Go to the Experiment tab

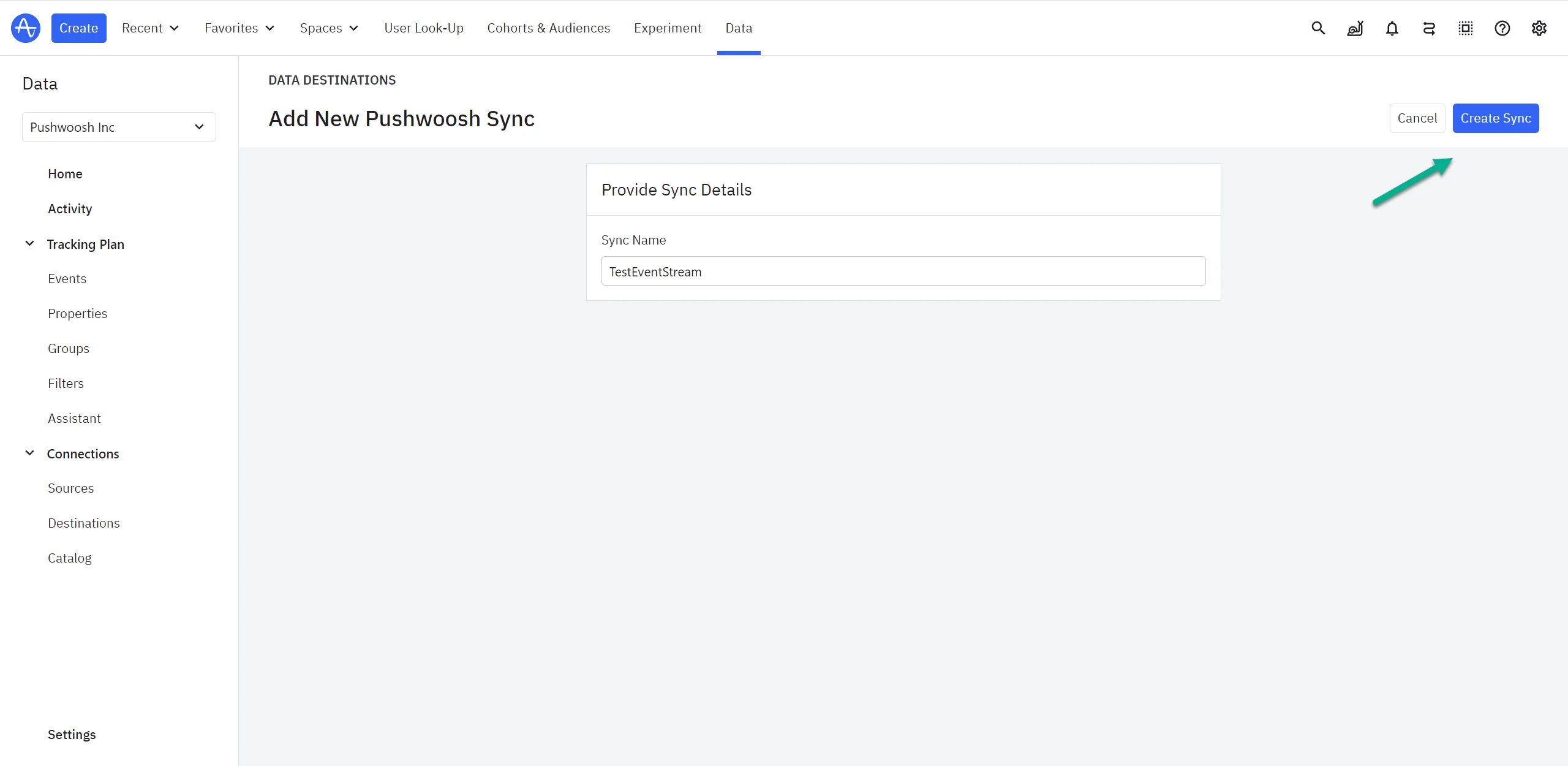(x=667, y=28)
